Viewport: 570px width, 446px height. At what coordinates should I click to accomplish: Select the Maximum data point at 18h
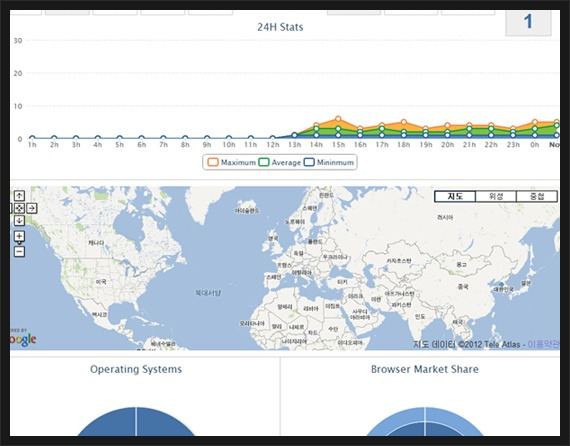tap(404, 122)
